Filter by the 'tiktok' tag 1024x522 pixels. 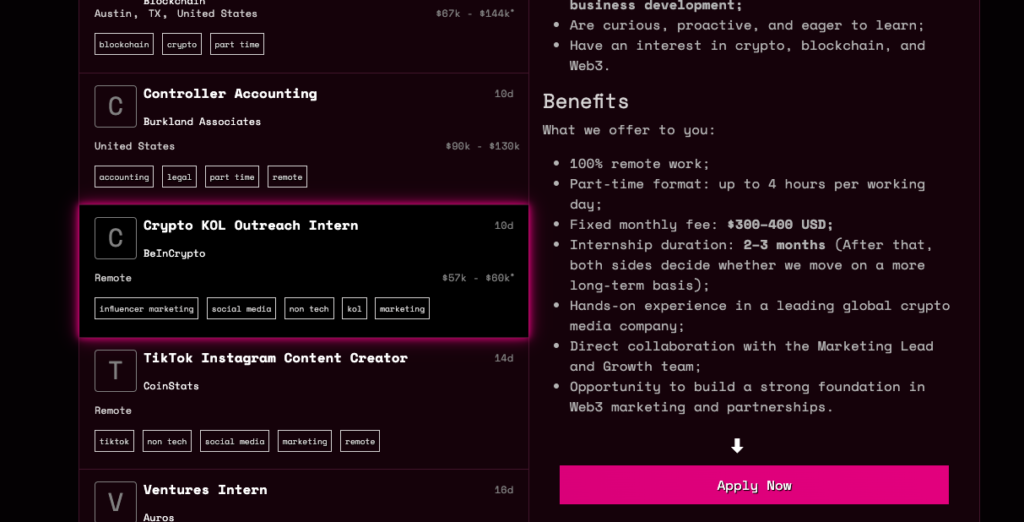114,441
